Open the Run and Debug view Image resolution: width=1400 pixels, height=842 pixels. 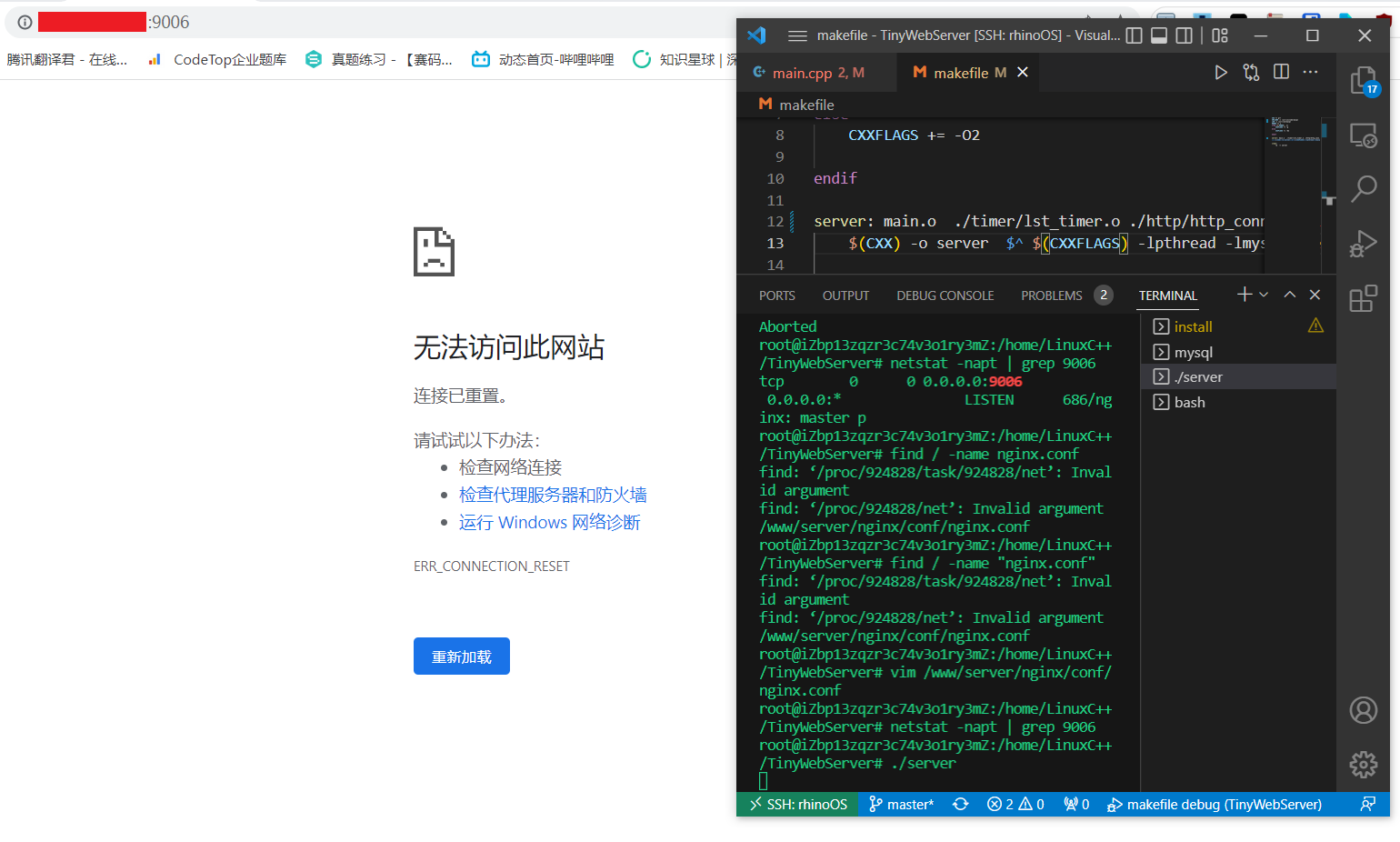(1364, 243)
